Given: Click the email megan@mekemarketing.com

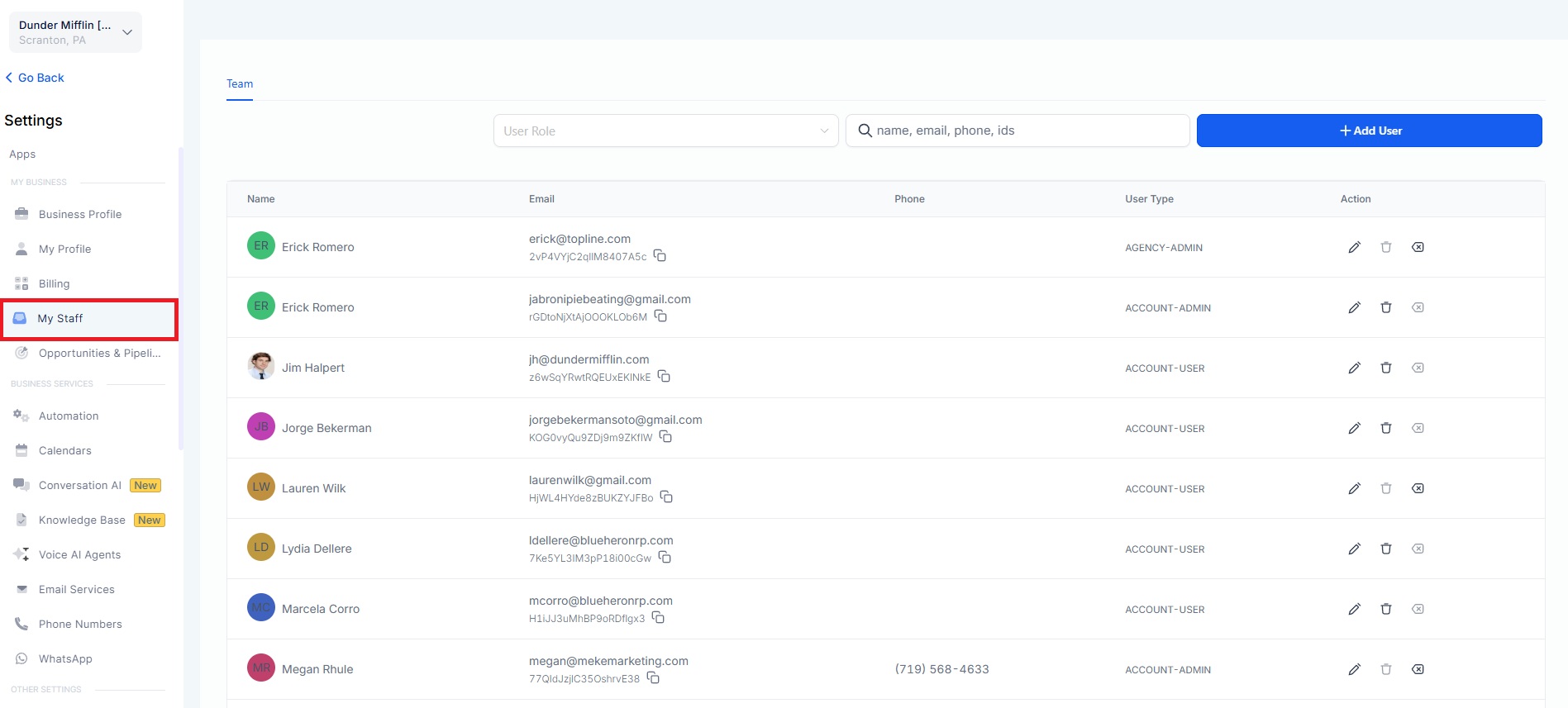Looking at the screenshot, I should (608, 661).
